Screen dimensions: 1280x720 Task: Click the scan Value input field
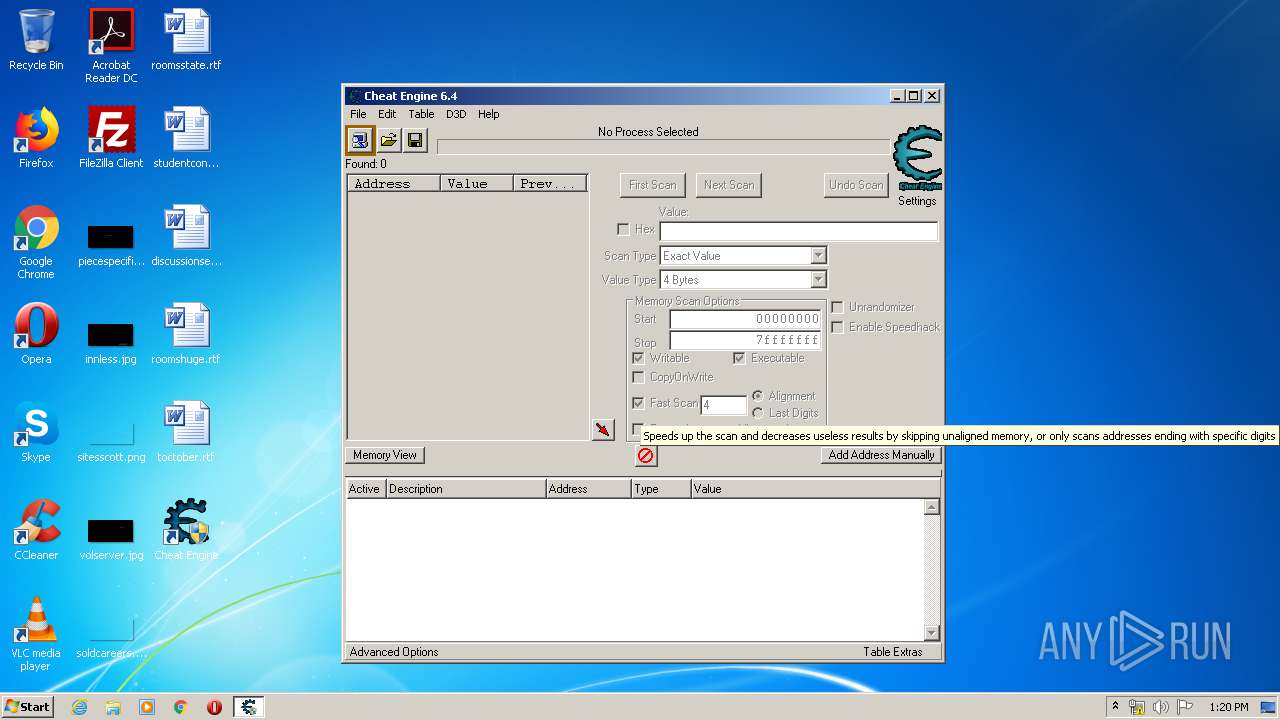798,231
